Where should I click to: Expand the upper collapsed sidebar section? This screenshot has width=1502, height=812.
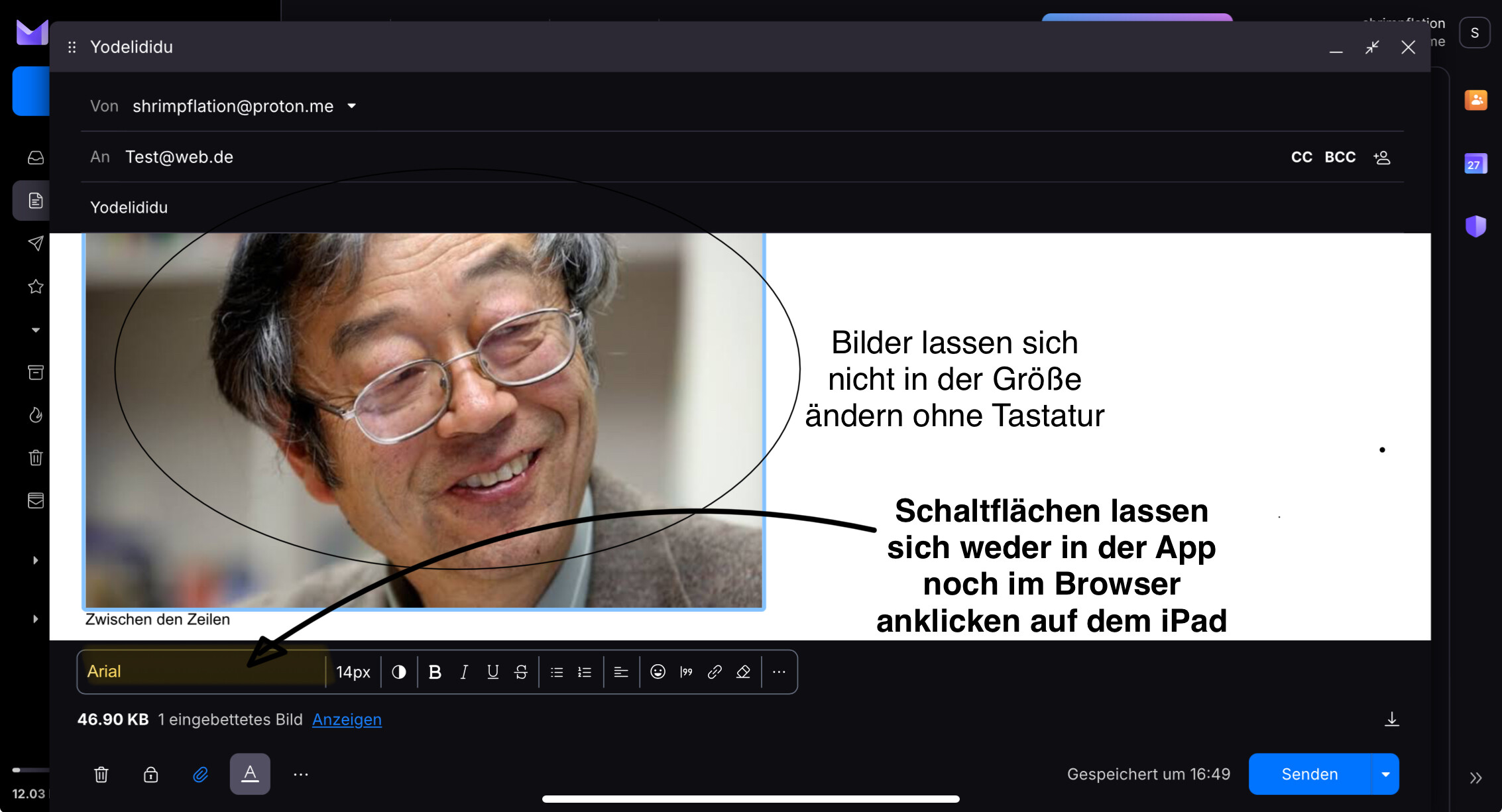click(x=36, y=560)
